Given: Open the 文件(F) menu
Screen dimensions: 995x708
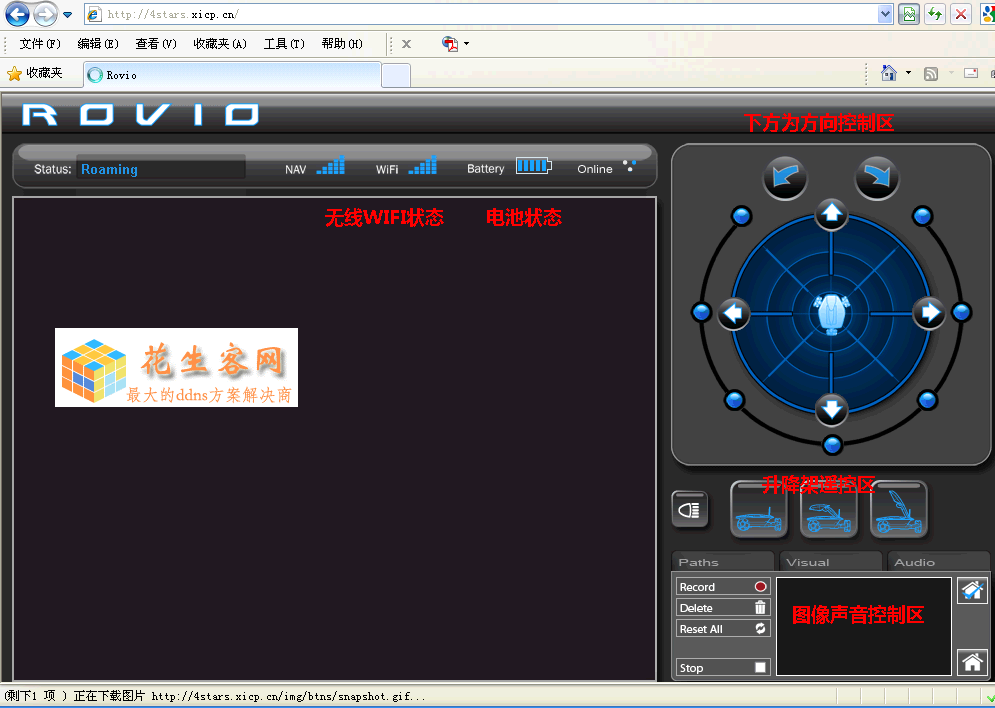Looking at the screenshot, I should pos(40,44).
